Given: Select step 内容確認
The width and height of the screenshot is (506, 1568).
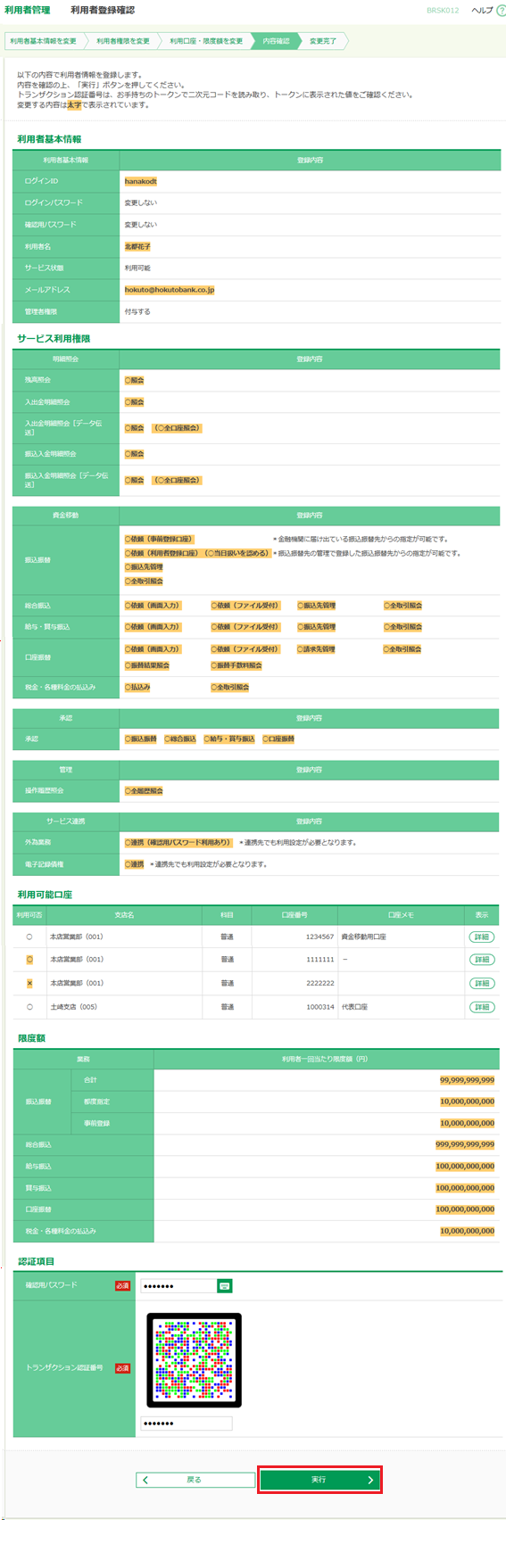Looking at the screenshot, I should (x=276, y=41).
